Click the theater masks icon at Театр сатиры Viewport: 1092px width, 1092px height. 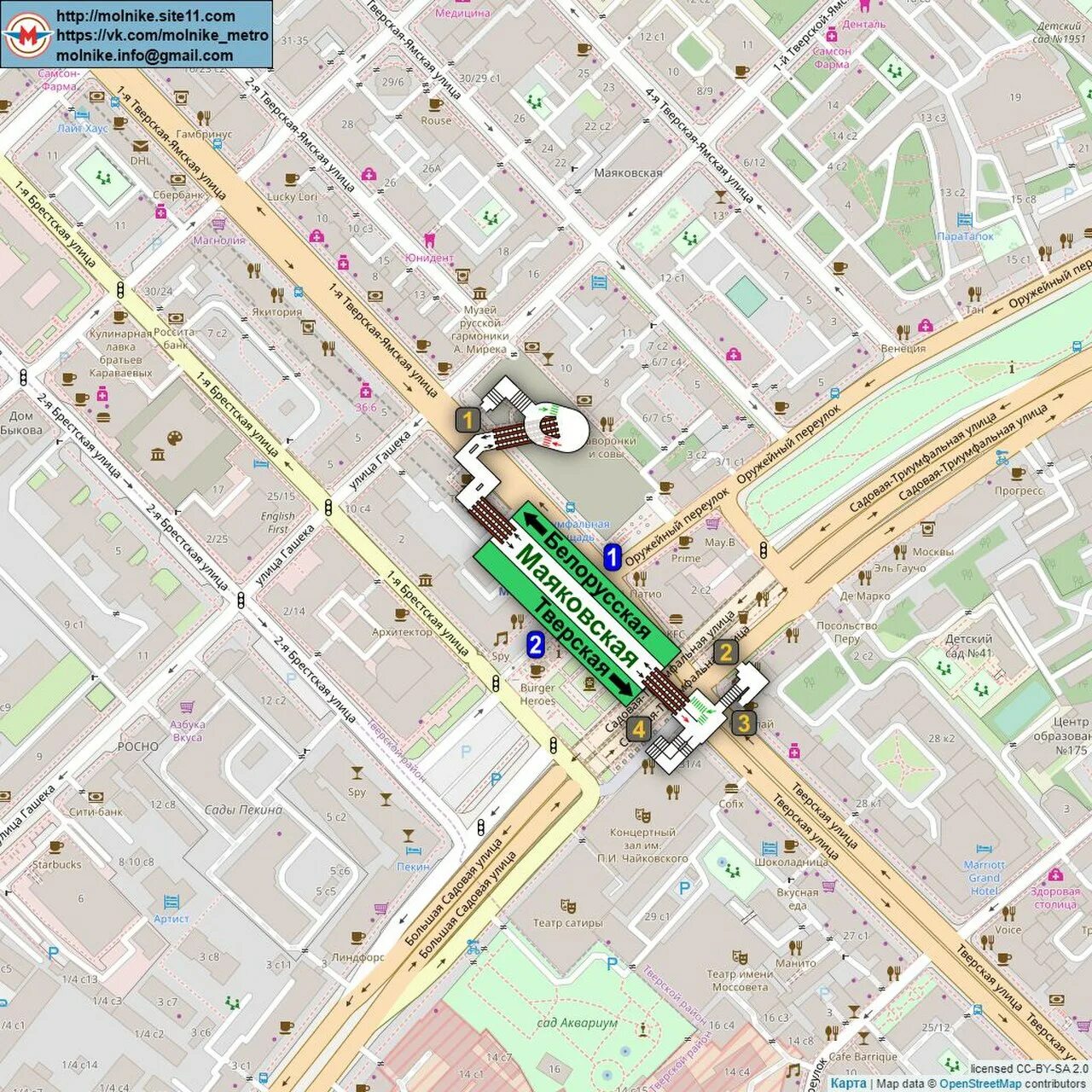click(x=567, y=907)
